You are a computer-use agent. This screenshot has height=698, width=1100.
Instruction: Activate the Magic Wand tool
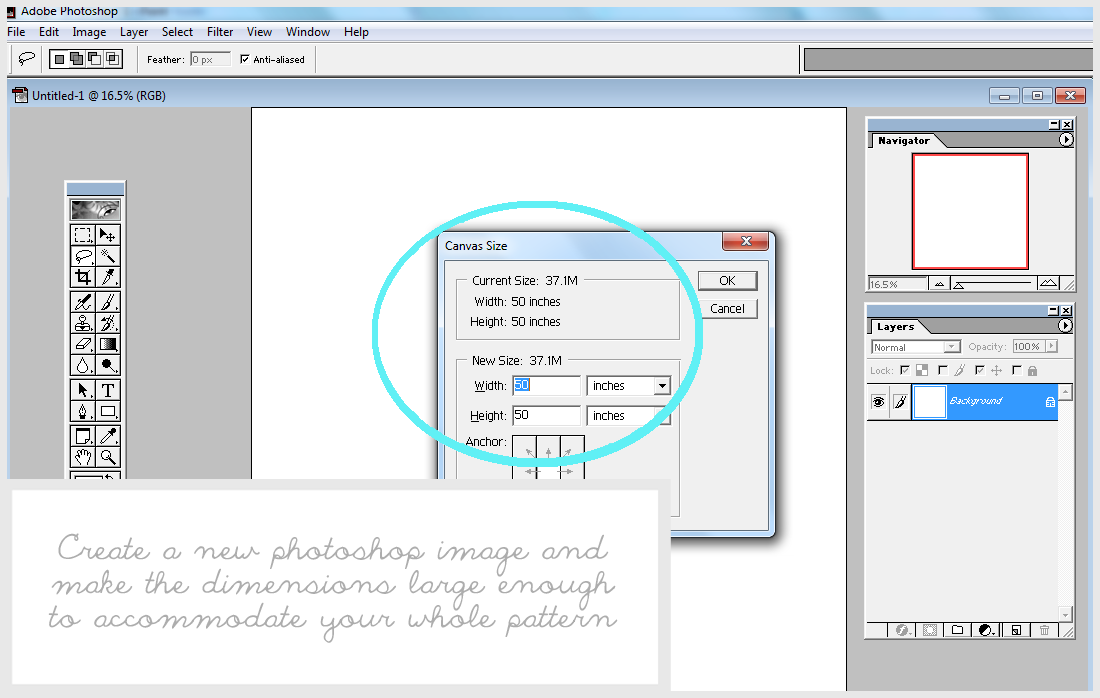106,256
